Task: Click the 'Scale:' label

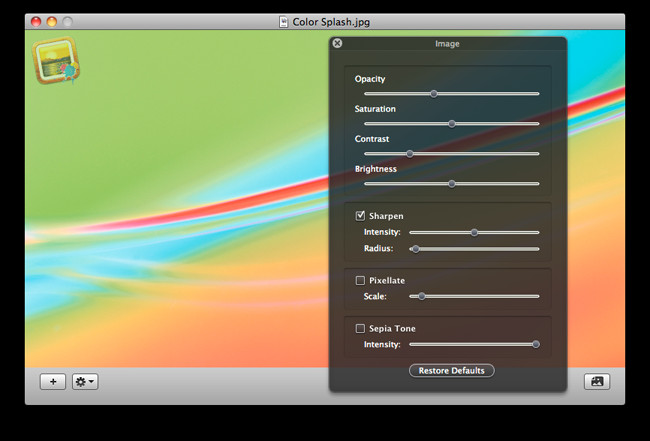Action: (375, 296)
